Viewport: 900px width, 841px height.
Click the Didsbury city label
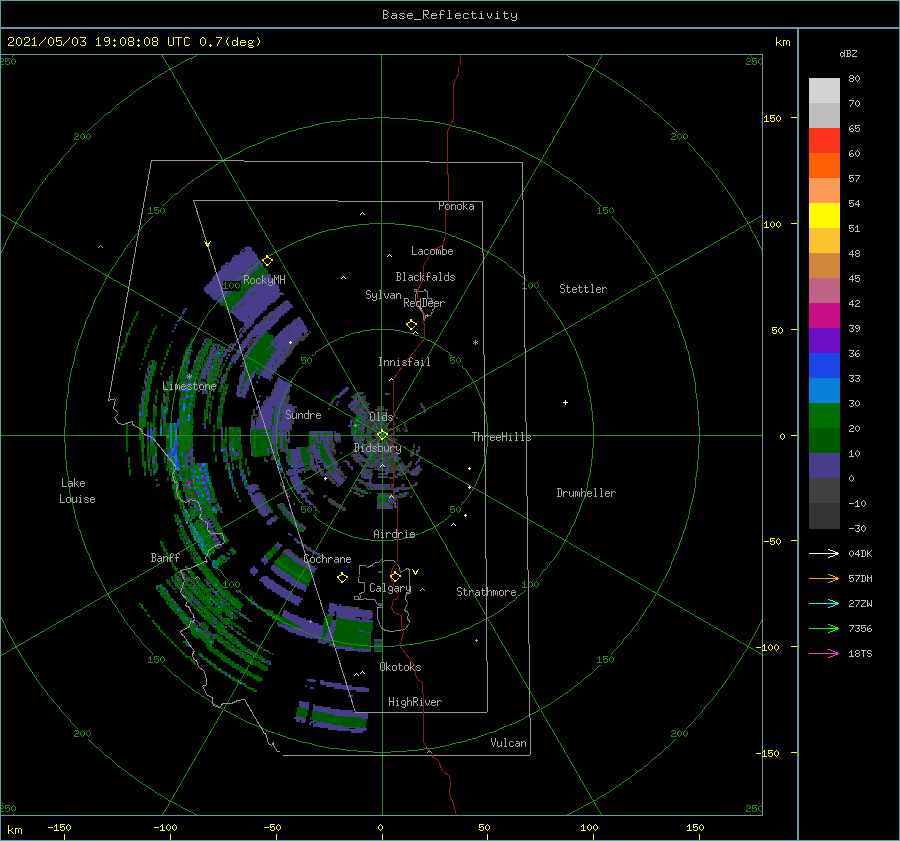tap(377, 448)
